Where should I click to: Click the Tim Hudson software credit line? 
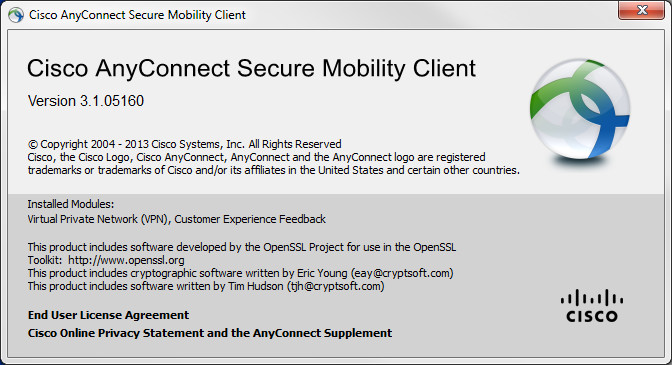click(206, 286)
